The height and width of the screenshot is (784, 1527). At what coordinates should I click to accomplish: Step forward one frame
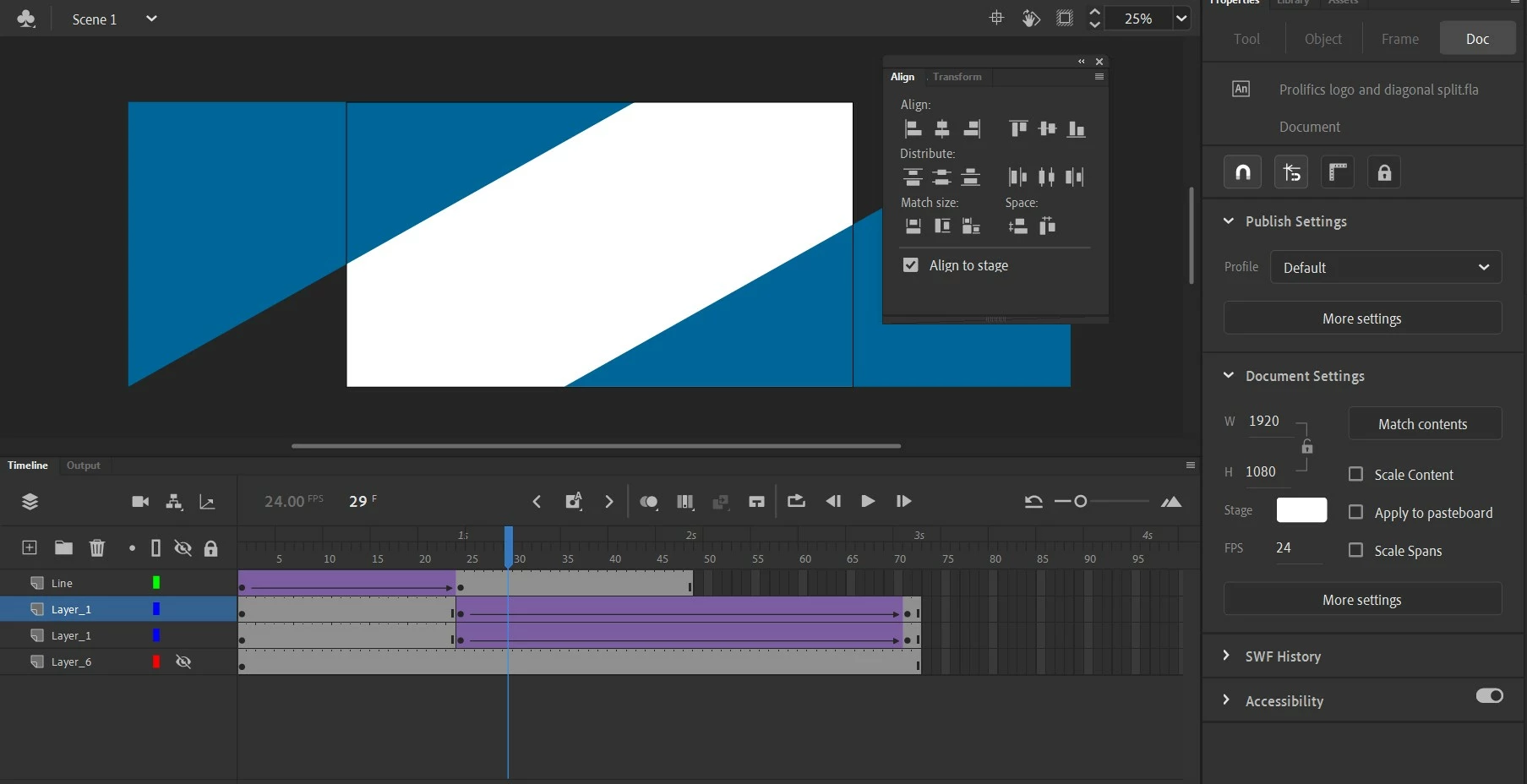tap(903, 501)
